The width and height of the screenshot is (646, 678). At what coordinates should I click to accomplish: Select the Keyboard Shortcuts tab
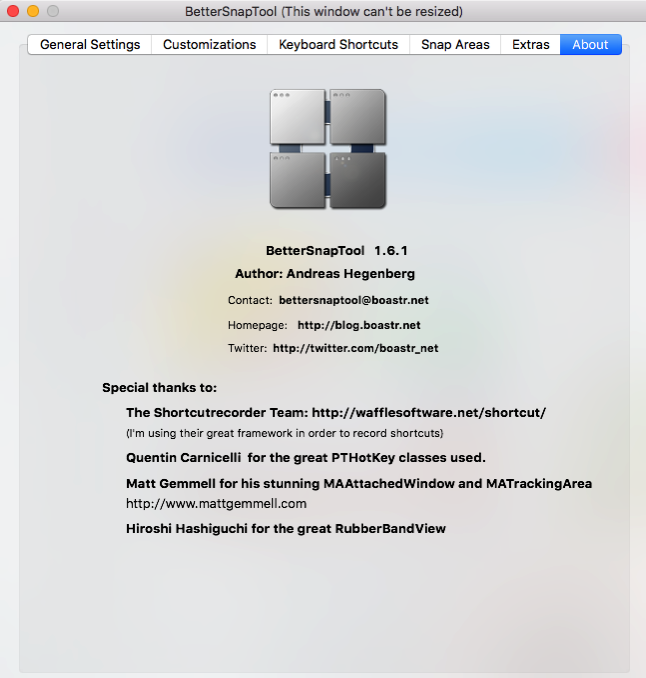tap(338, 45)
